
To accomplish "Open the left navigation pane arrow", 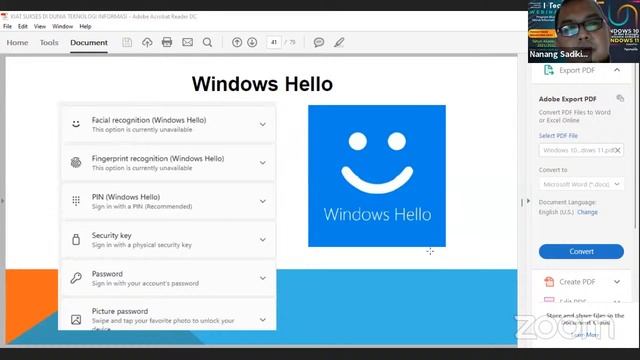I will [x=2, y=201].
